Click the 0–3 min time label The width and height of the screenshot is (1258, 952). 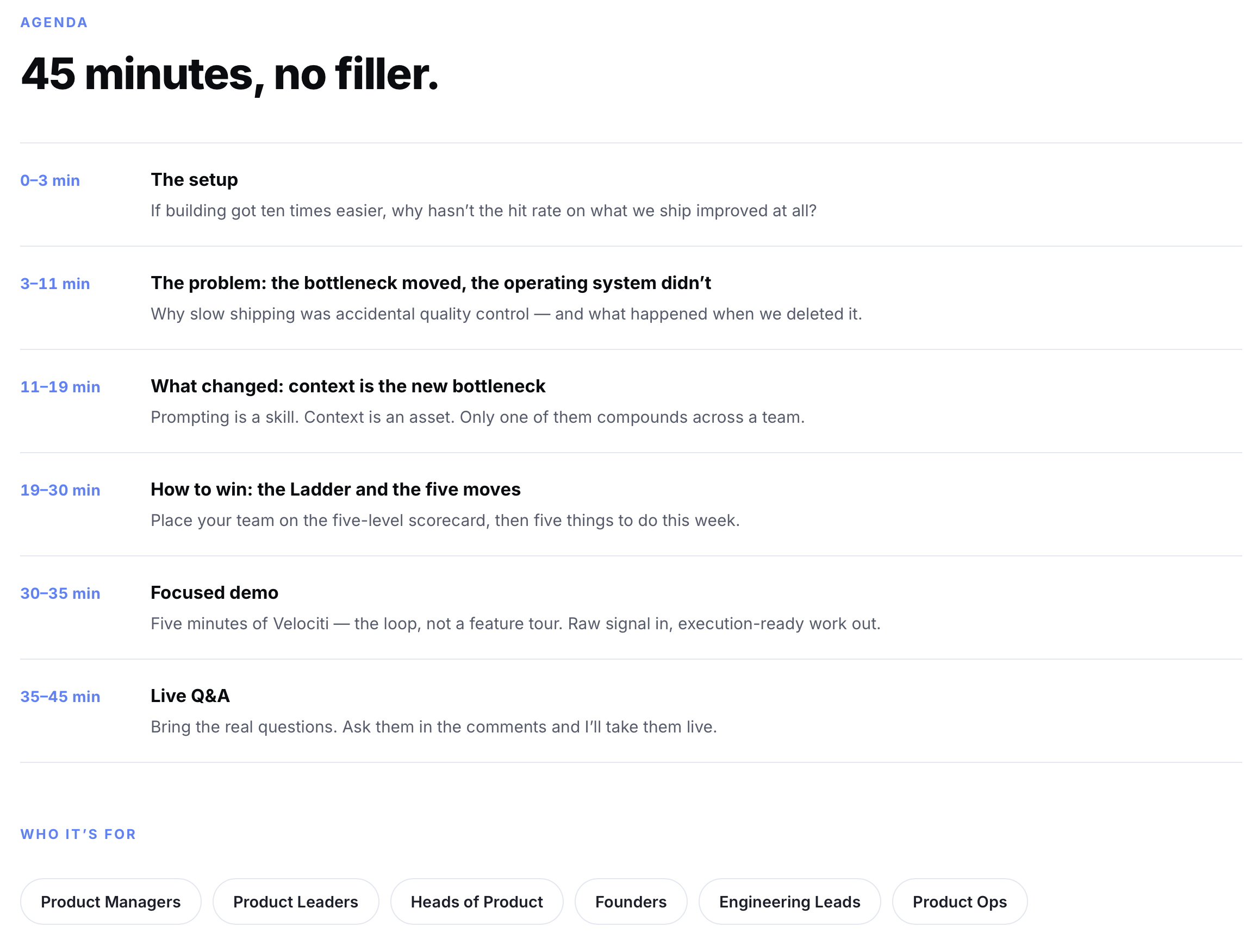pos(50,181)
